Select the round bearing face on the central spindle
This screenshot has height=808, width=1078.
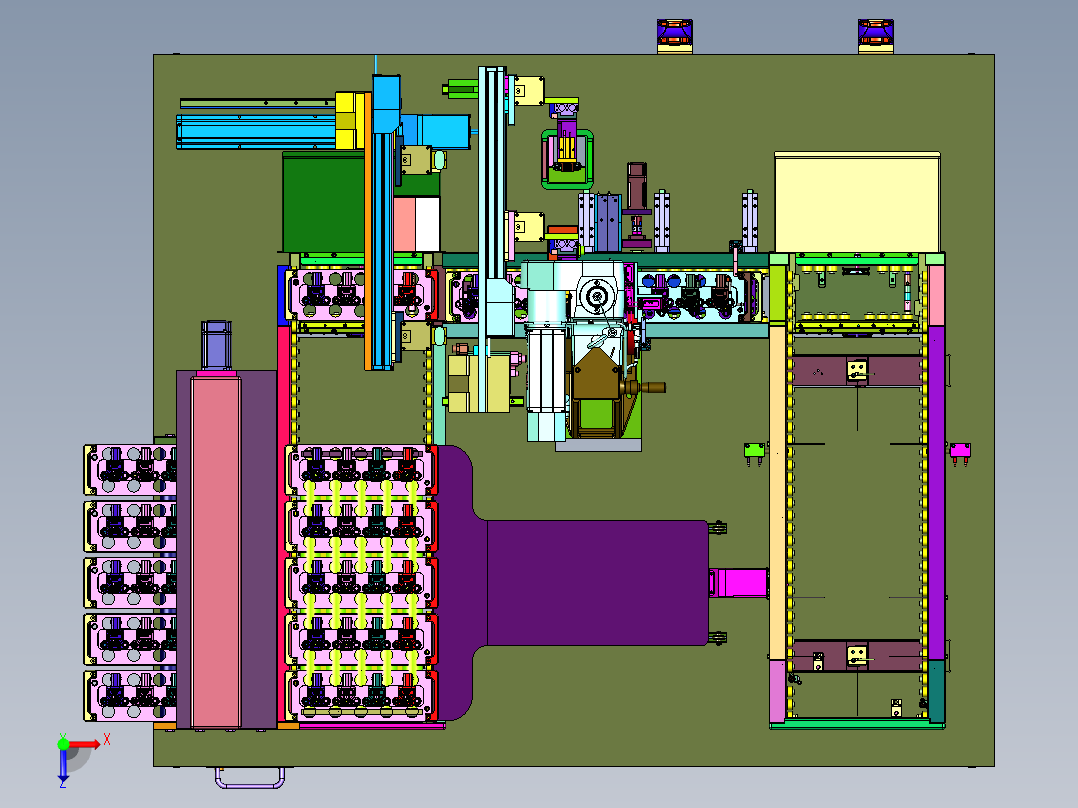point(598,295)
